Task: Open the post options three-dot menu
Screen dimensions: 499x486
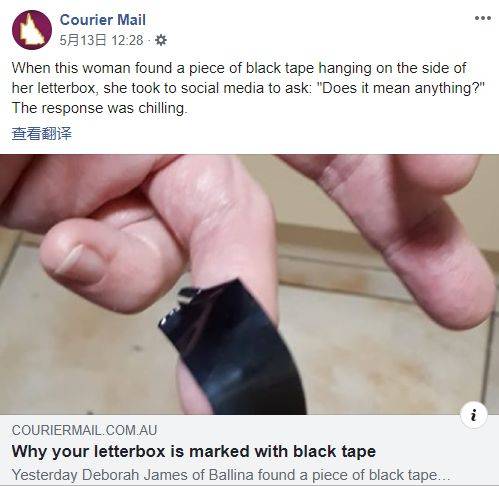Action: [x=482, y=18]
